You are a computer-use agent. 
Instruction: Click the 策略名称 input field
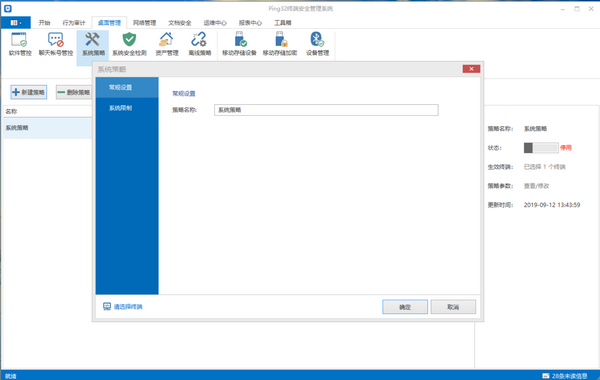pyautogui.click(x=326, y=110)
